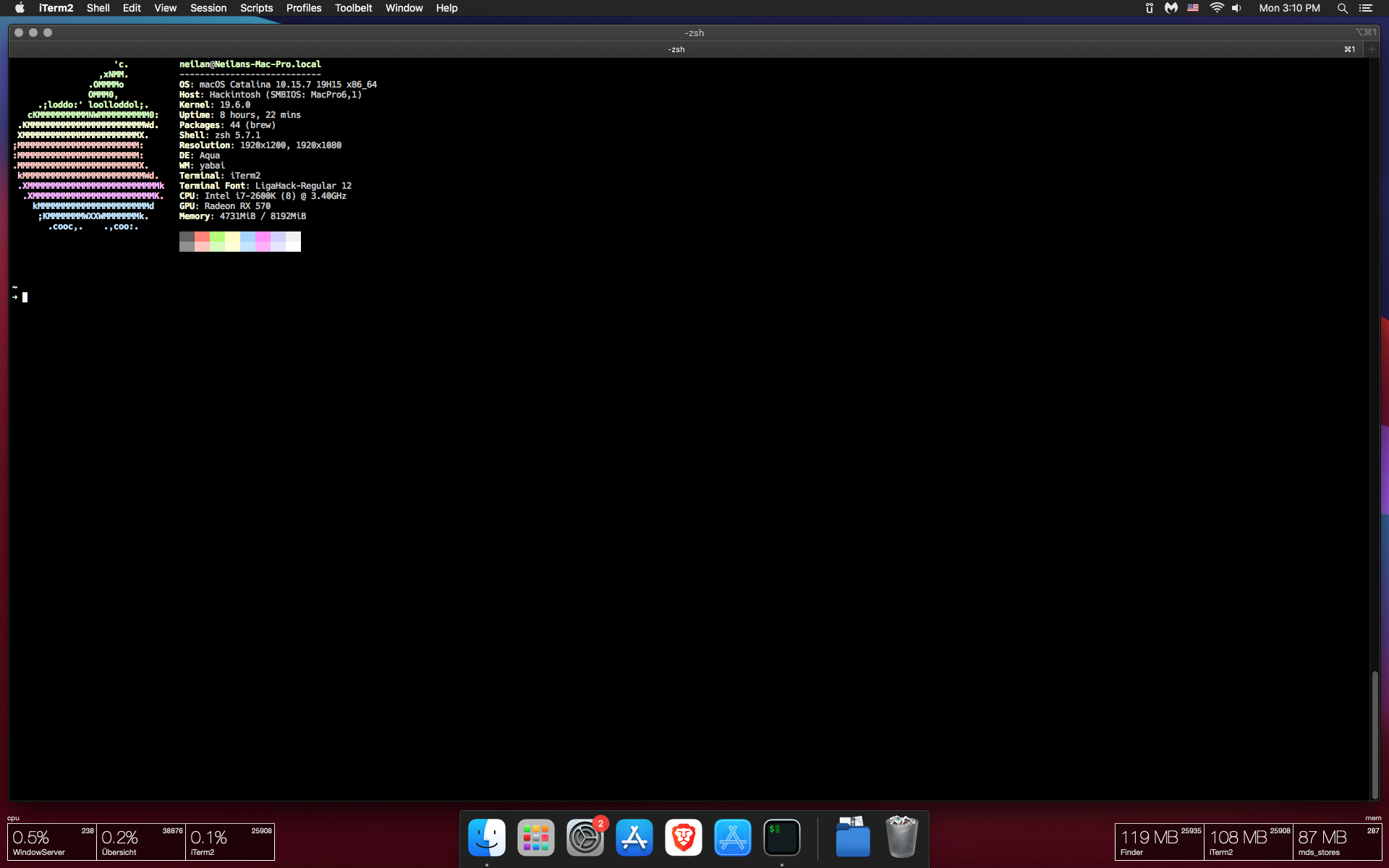Open the Shell menu

tap(98, 8)
